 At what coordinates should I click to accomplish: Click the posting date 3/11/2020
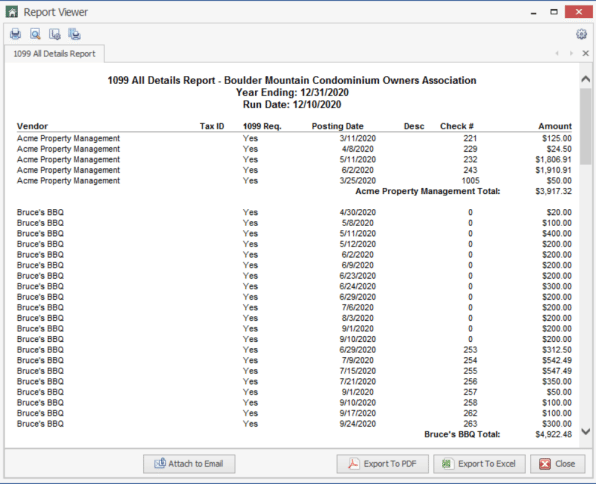[357, 138]
